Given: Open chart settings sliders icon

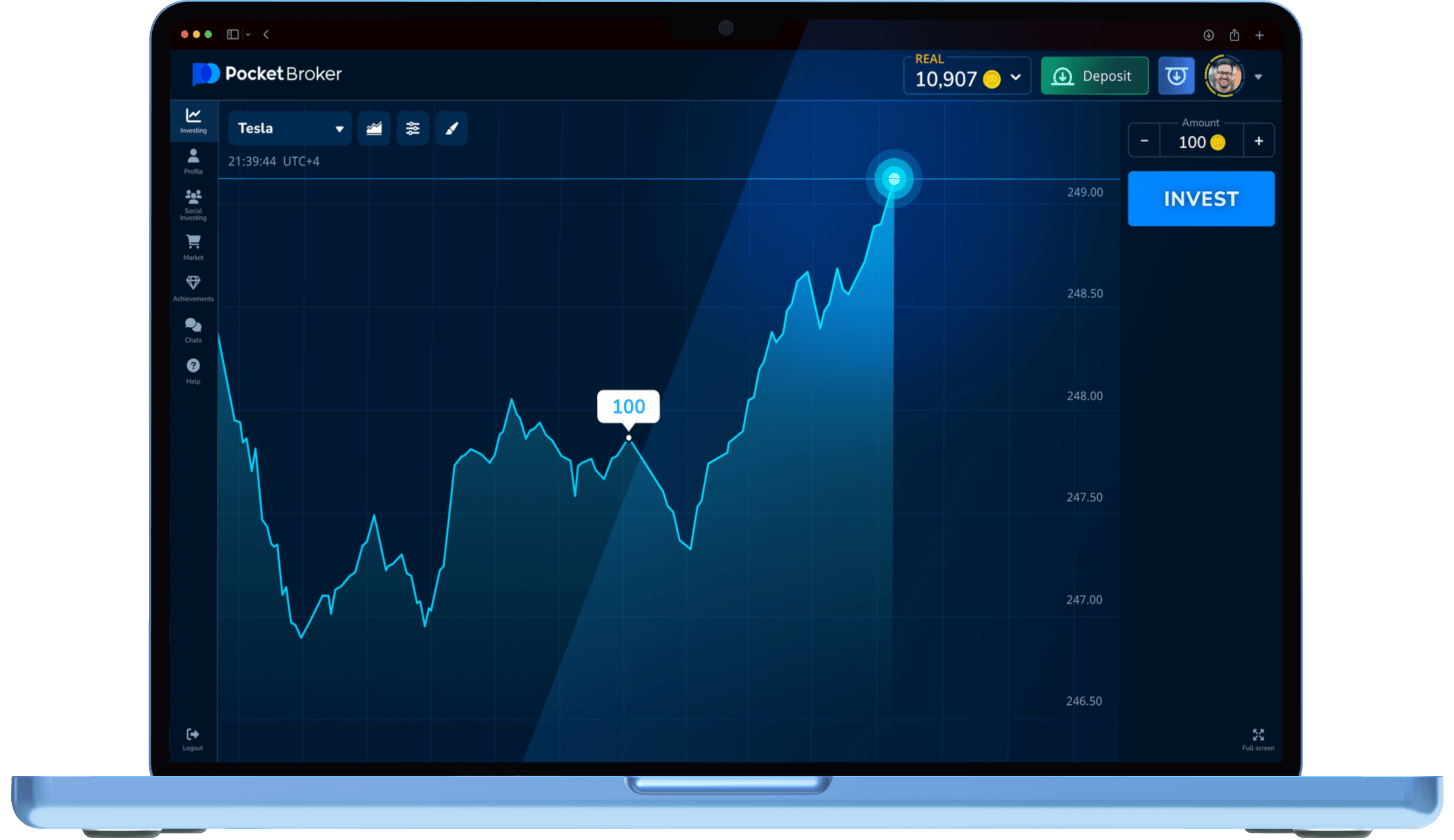Looking at the screenshot, I should tap(413, 128).
